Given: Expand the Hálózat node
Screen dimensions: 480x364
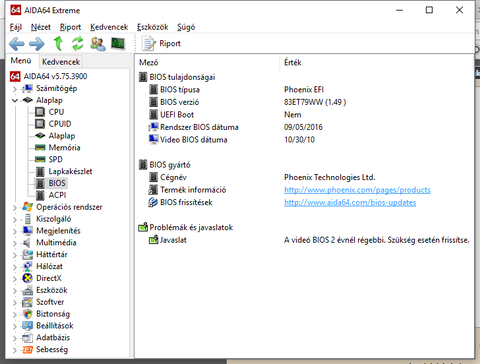Looking at the screenshot, I should [15, 267].
